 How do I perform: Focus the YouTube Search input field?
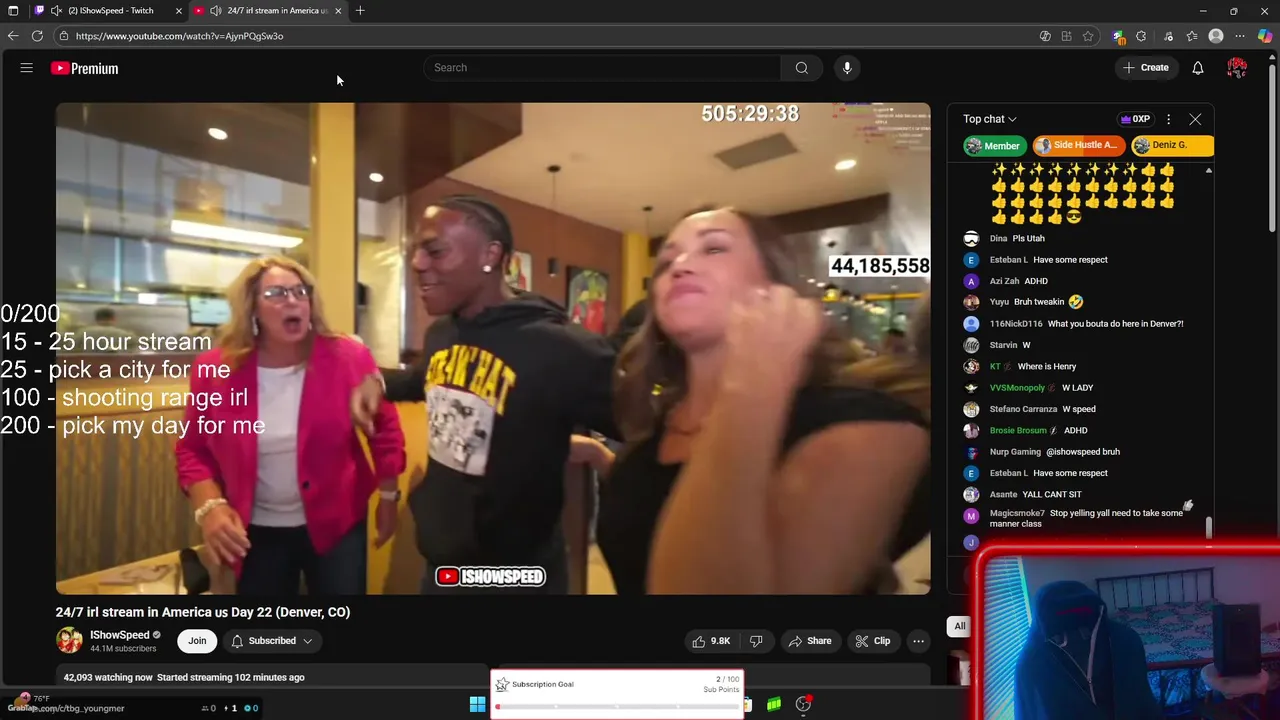[x=603, y=68]
